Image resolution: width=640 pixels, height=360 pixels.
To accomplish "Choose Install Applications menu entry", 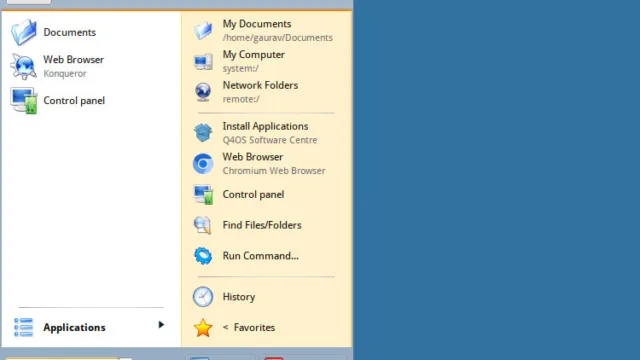I will pos(267,133).
